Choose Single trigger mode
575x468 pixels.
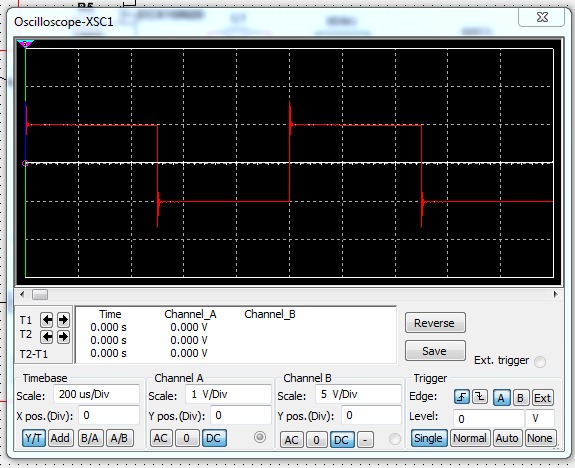(429, 438)
